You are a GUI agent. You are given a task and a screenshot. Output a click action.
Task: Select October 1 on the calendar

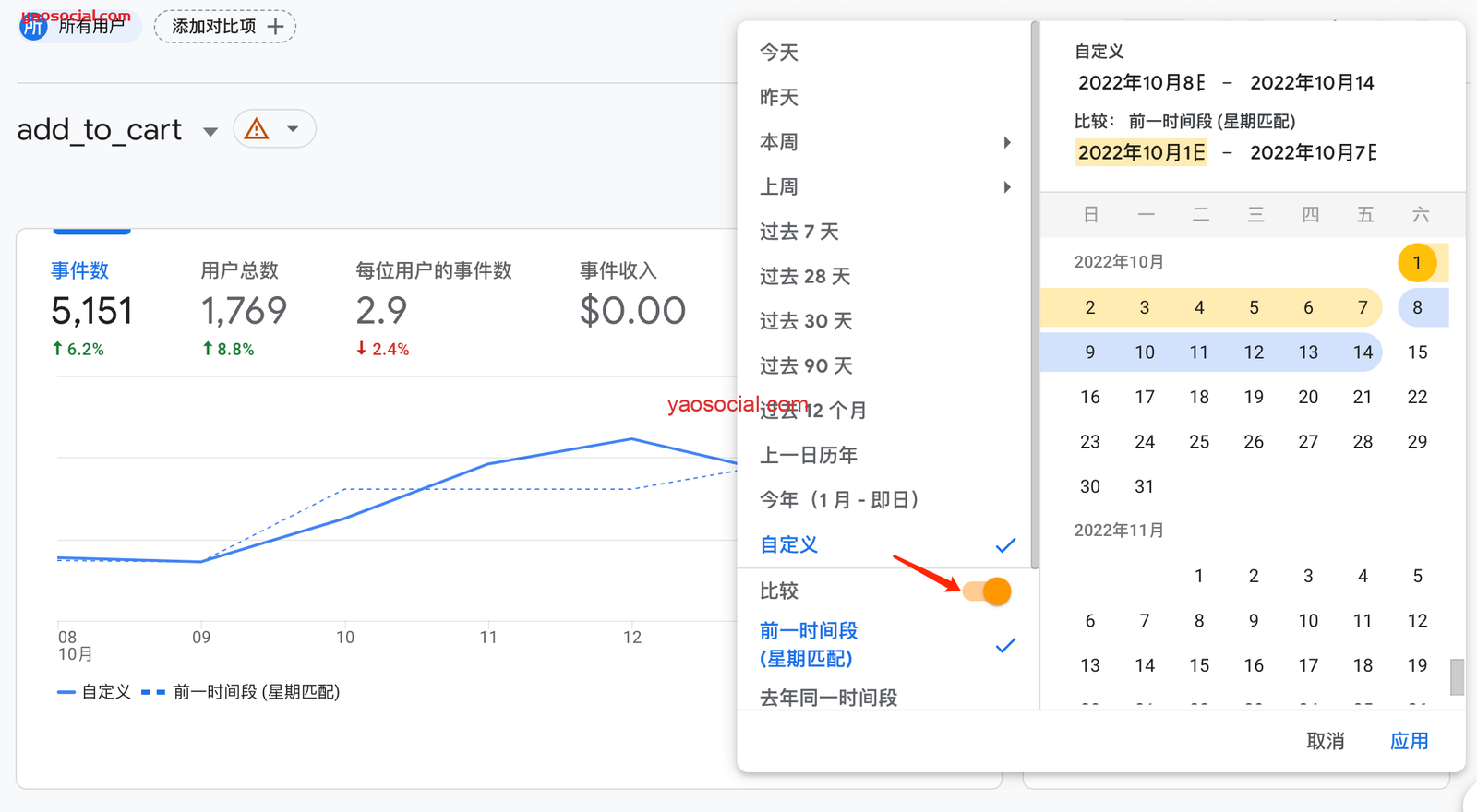pos(1416,263)
